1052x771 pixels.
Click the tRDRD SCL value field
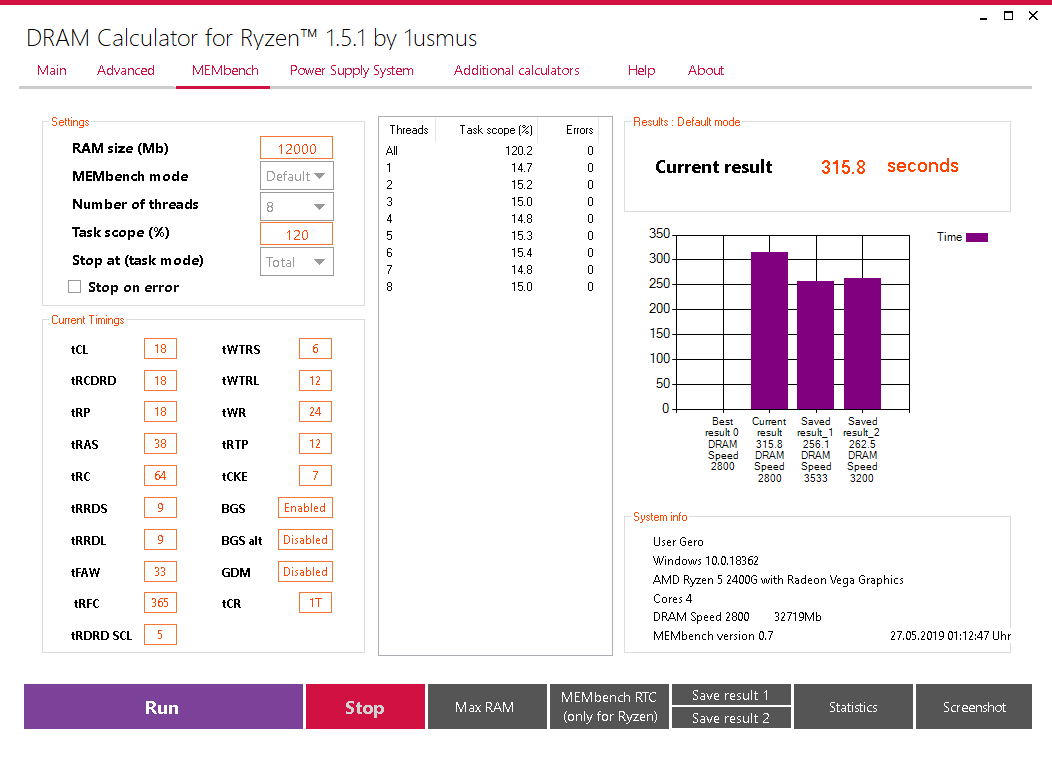[x=160, y=634]
